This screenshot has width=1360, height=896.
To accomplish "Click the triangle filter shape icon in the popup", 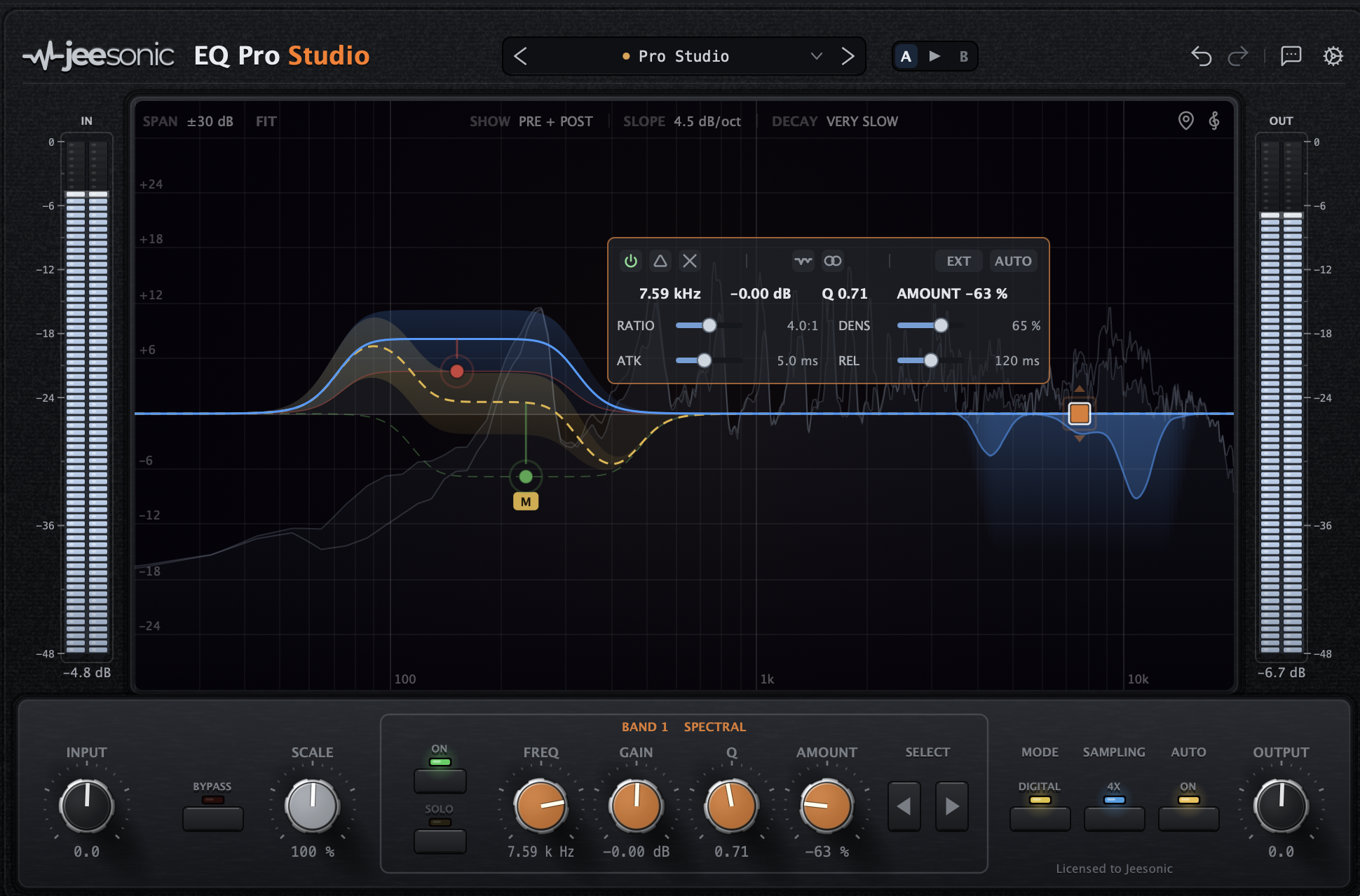I will point(660,261).
